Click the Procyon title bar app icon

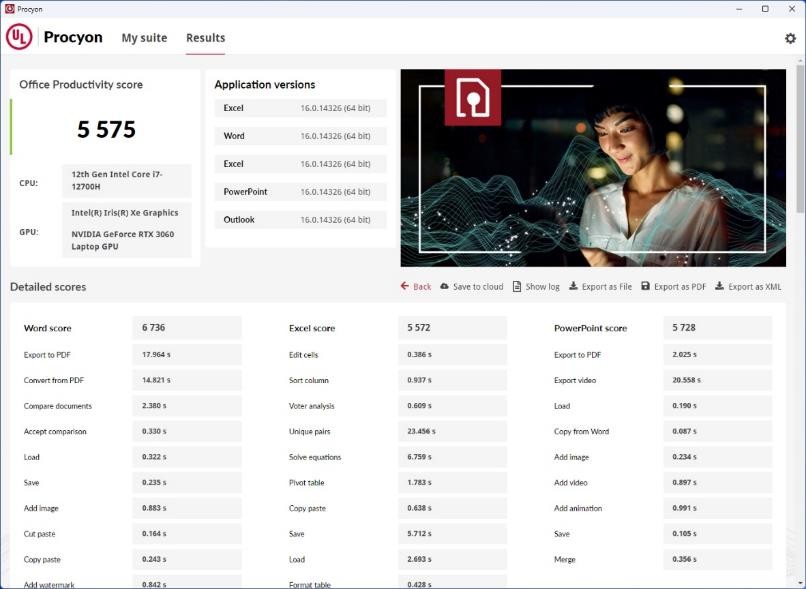point(9,9)
